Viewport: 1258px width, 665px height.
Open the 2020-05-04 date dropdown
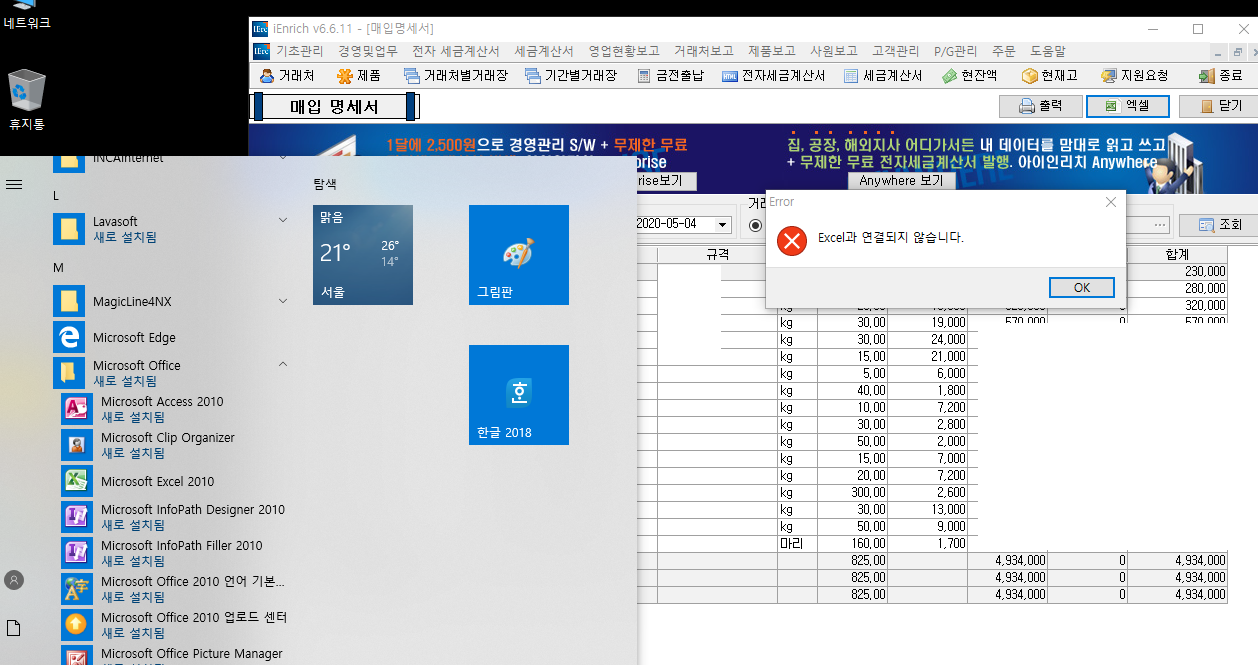click(723, 225)
